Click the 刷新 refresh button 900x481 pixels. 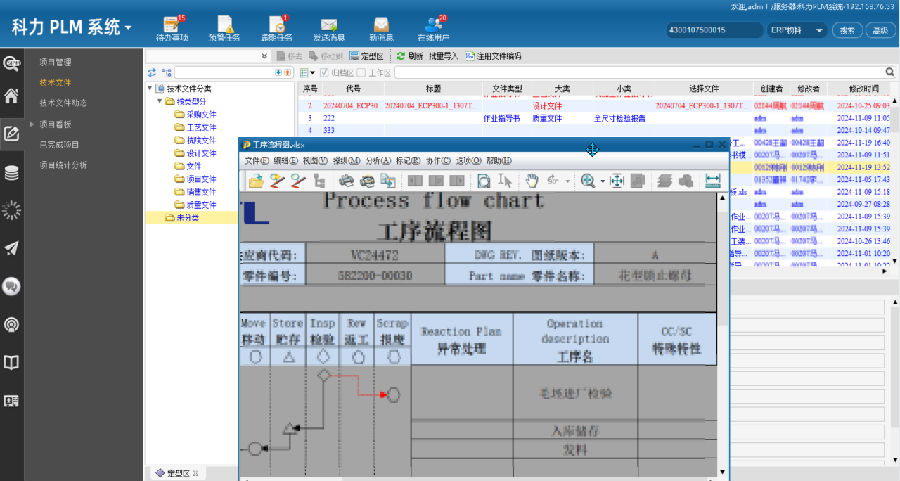coord(409,57)
